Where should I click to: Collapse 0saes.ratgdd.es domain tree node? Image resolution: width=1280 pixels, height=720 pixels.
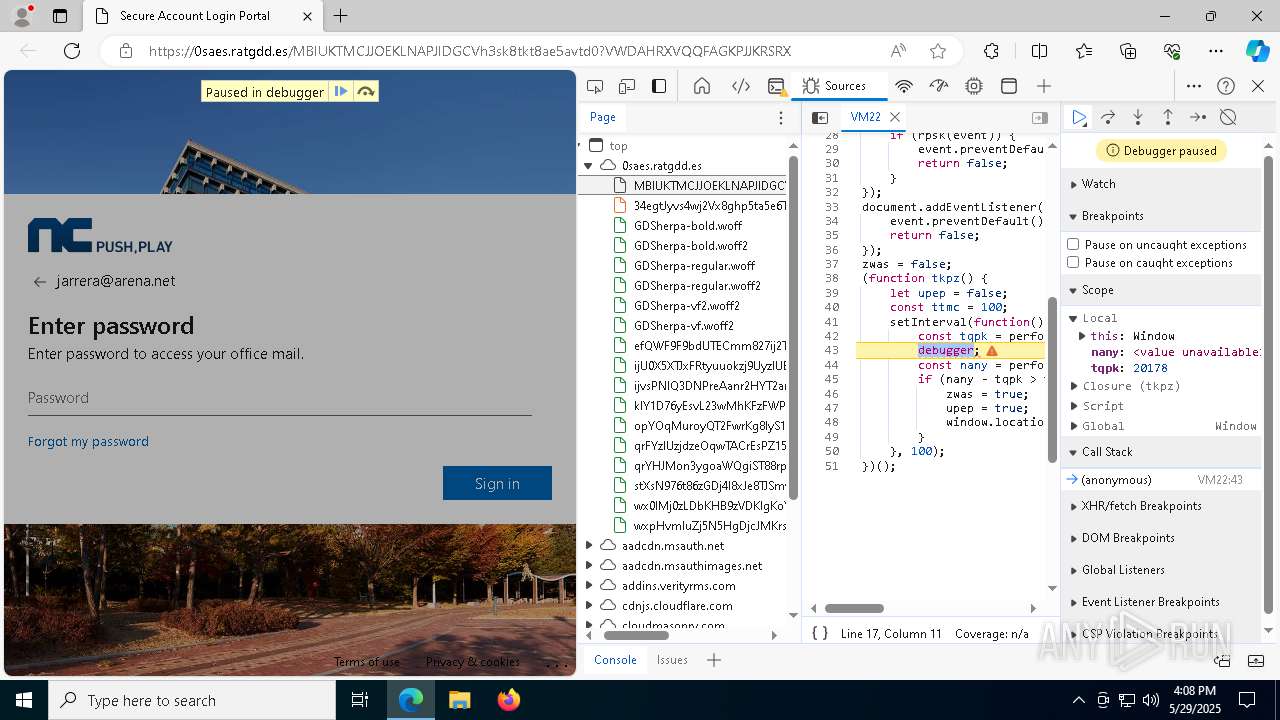(x=589, y=166)
